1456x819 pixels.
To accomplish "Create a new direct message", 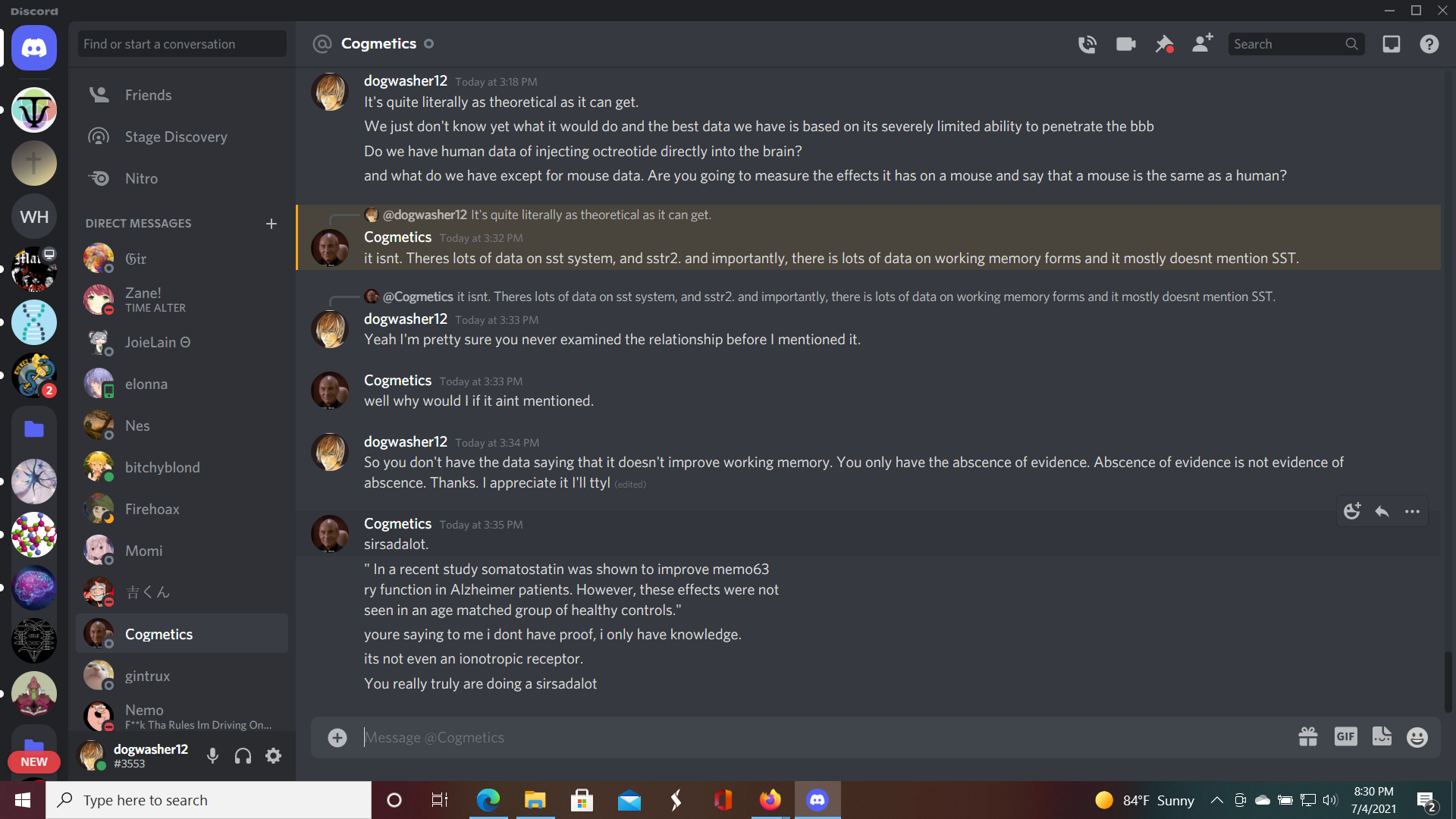I will [x=271, y=224].
